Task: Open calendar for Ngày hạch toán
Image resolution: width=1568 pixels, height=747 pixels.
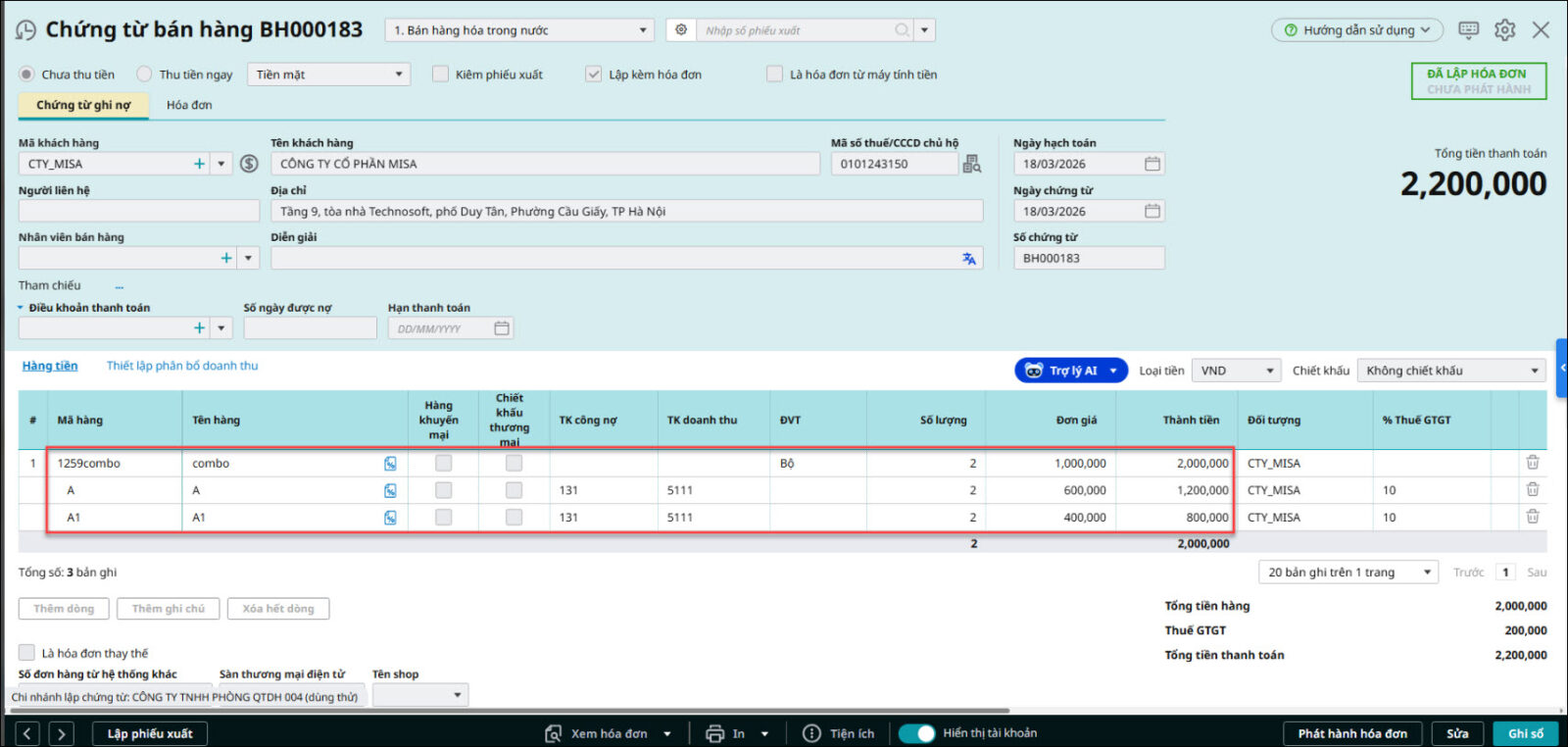Action: click(x=1152, y=164)
